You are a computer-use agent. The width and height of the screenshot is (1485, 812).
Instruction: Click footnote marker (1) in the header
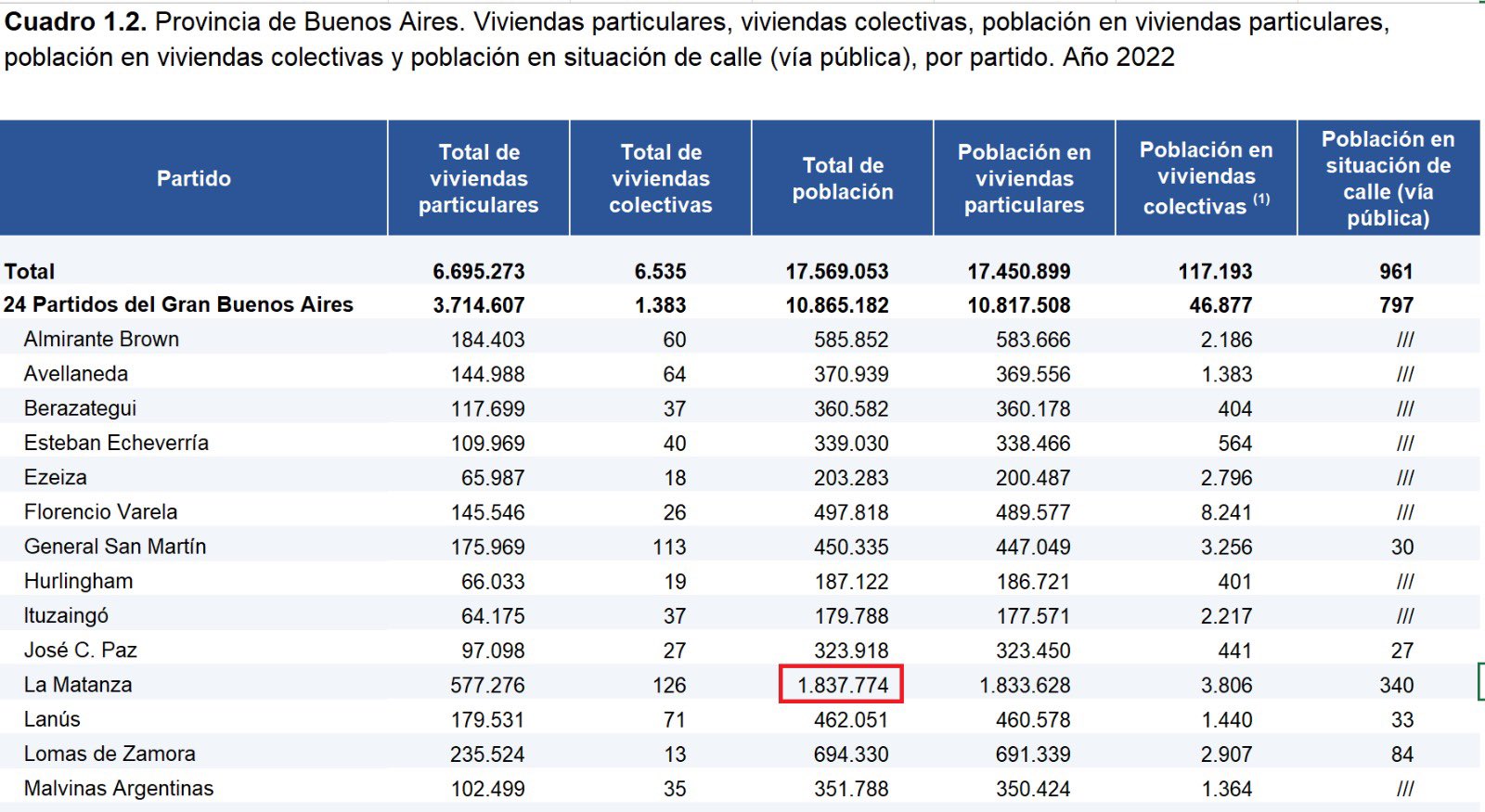pyautogui.click(x=1261, y=200)
